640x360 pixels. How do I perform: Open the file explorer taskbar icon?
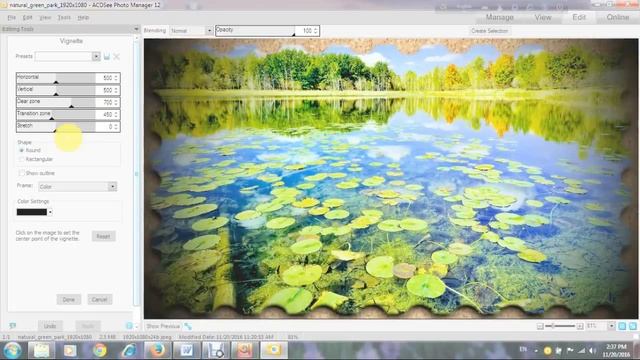click(x=41, y=350)
